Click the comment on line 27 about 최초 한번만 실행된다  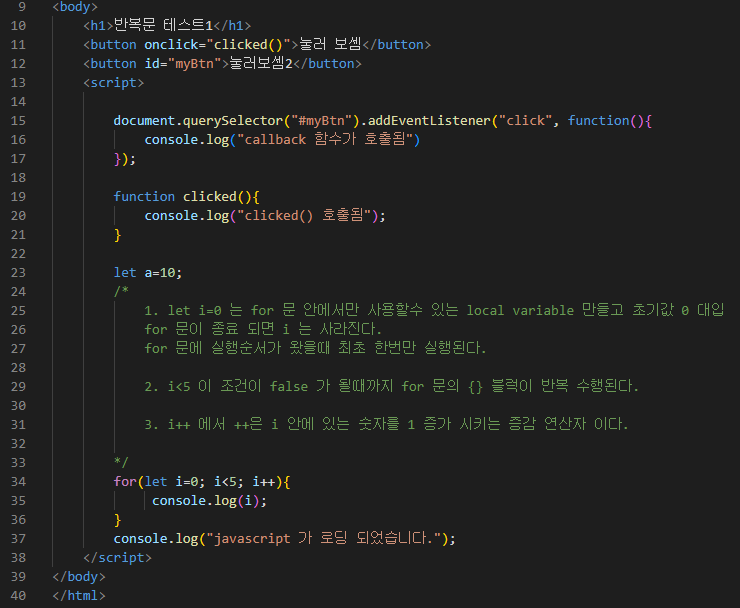(x=315, y=348)
